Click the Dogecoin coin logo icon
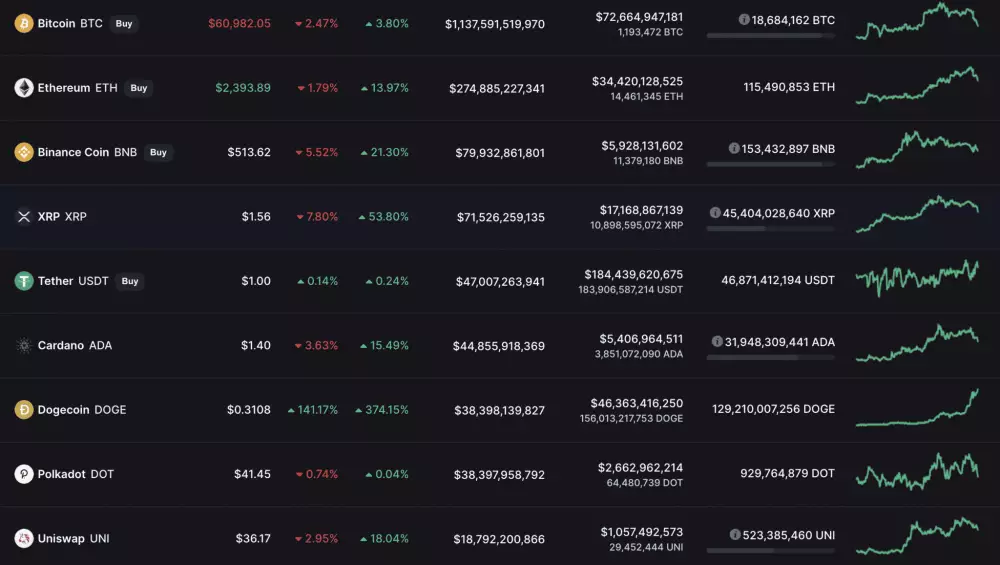Viewport: 1000px width, 565px height. 24,409
